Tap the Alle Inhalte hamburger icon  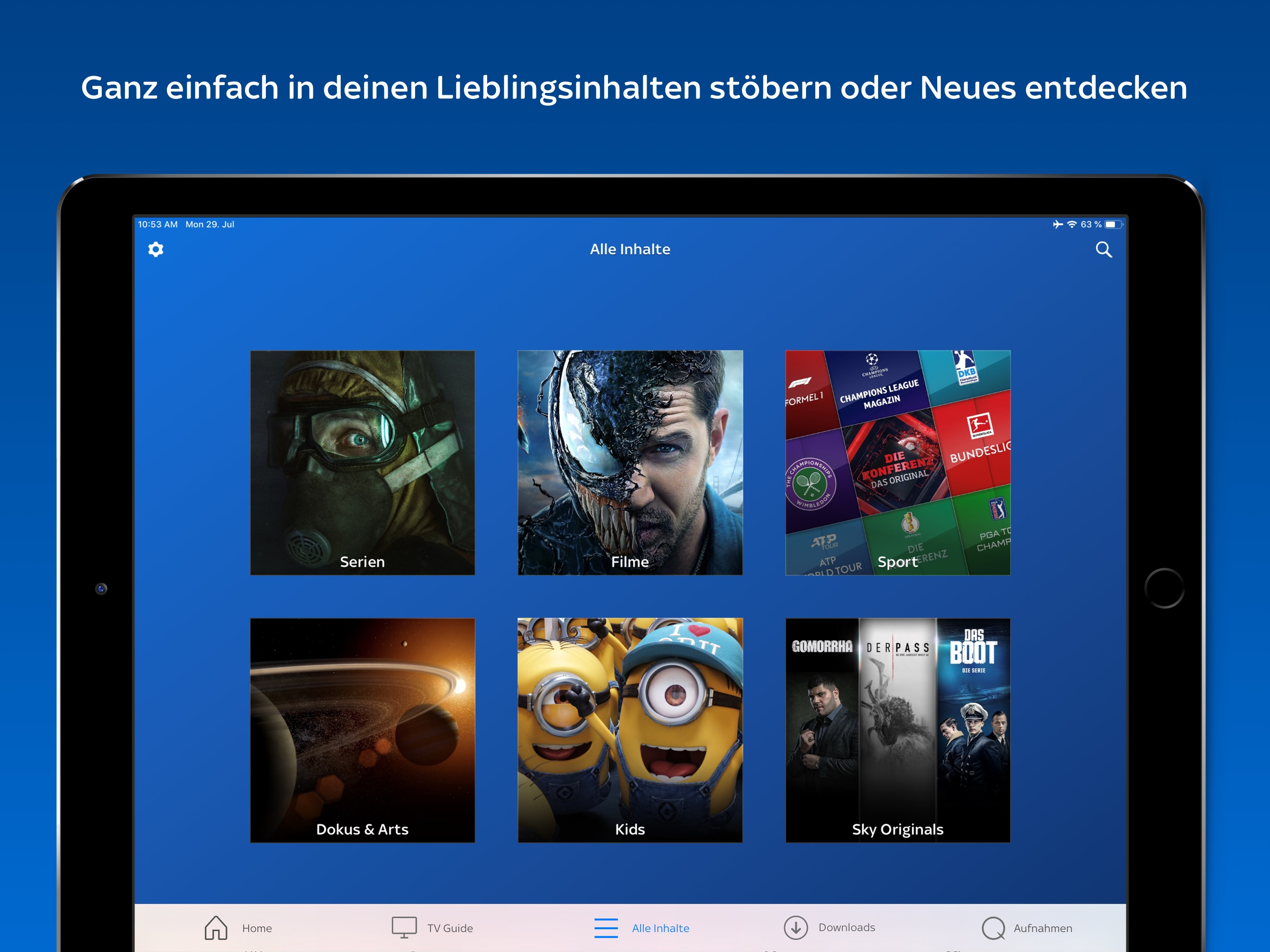[606, 927]
